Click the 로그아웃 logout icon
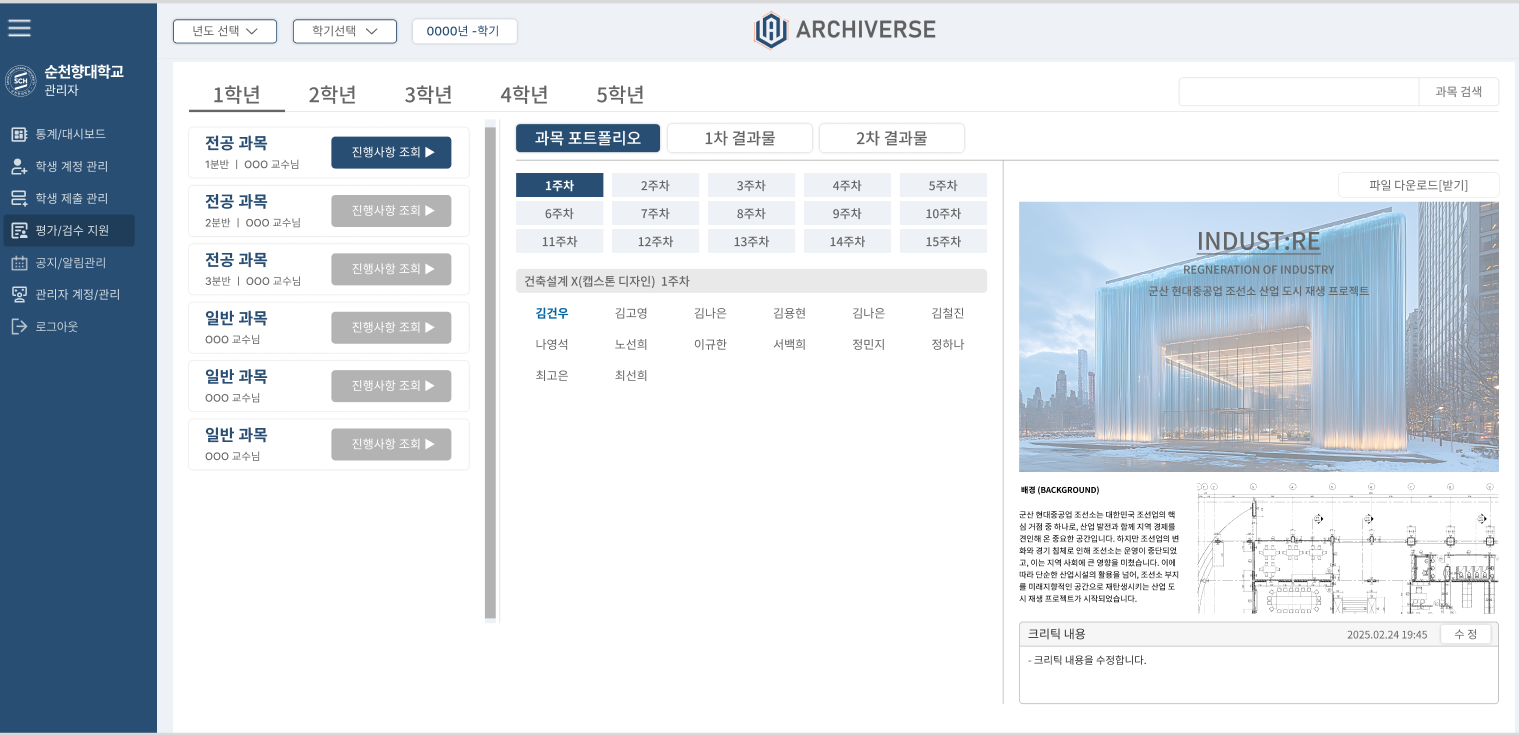This screenshot has height=735, width=1519. pos(19,327)
